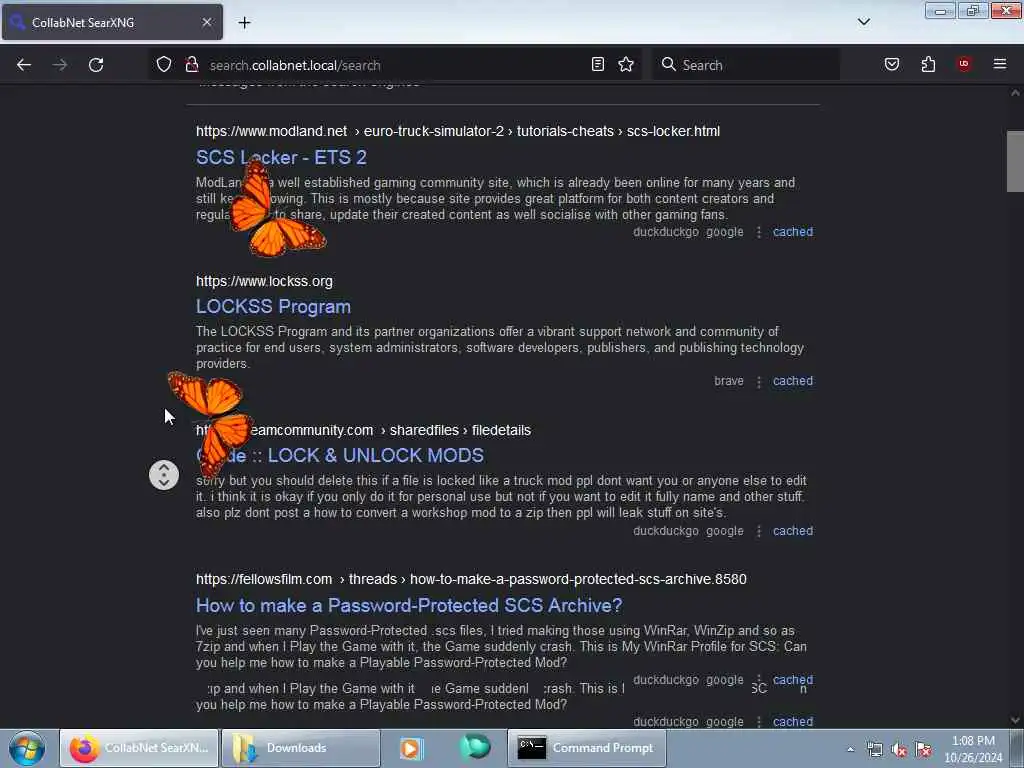The image size is (1024, 768).
Task: Open the SCS Locker - ETS 2 result
Action: pyautogui.click(x=281, y=157)
